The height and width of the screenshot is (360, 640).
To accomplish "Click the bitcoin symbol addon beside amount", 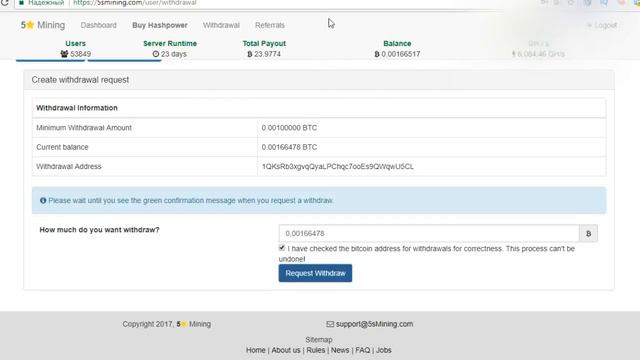I will tap(588, 233).
